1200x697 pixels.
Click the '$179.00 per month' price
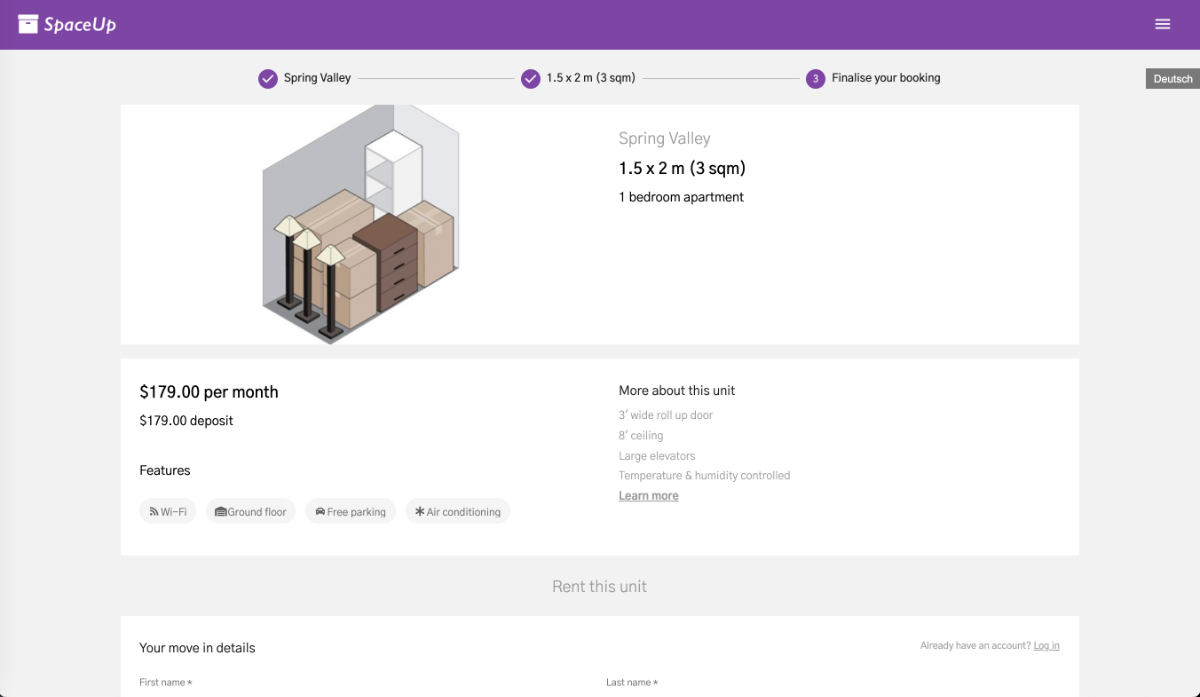point(209,392)
